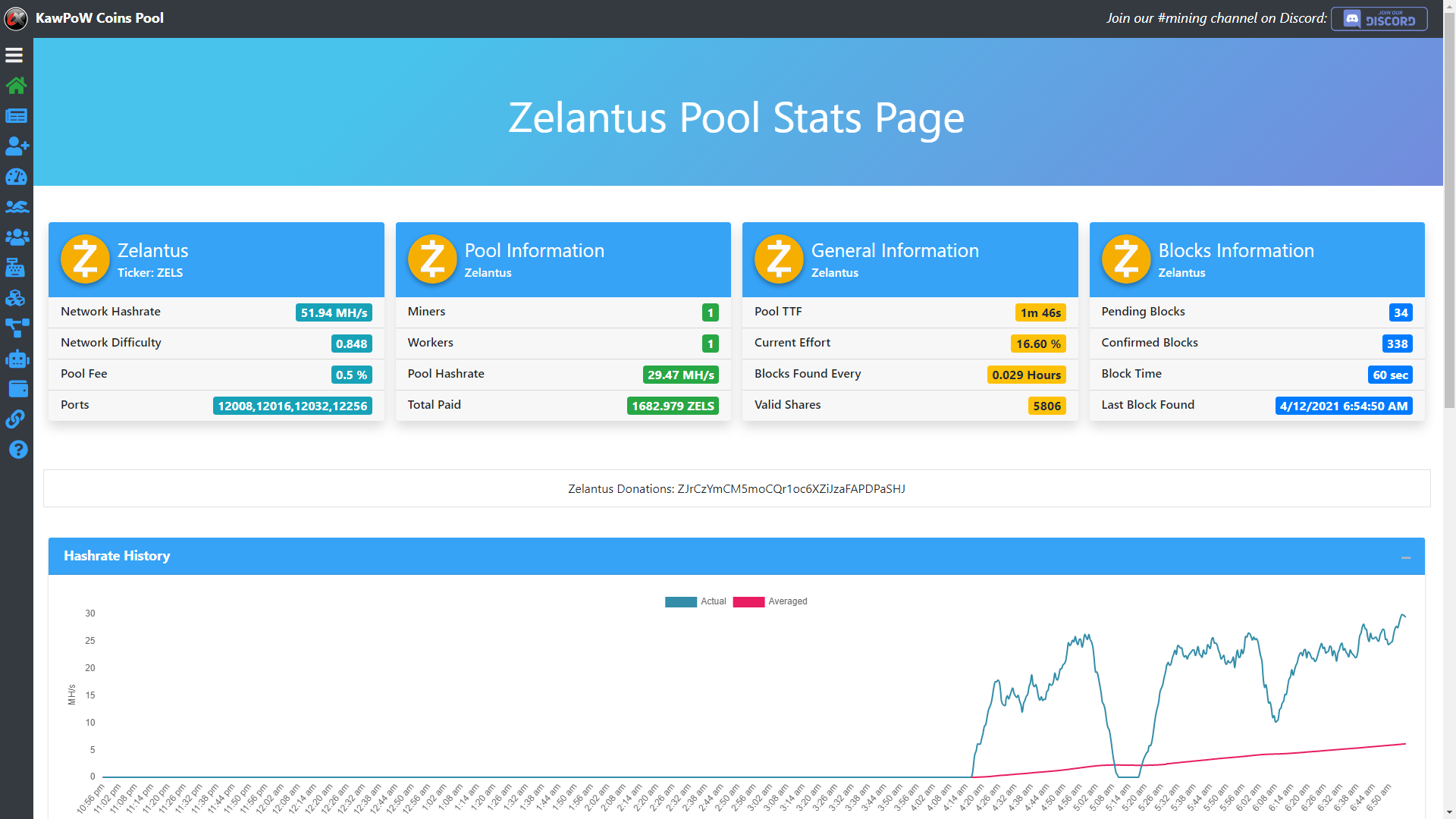
Task: Open the newspaper news sidebar icon
Action: (16, 116)
